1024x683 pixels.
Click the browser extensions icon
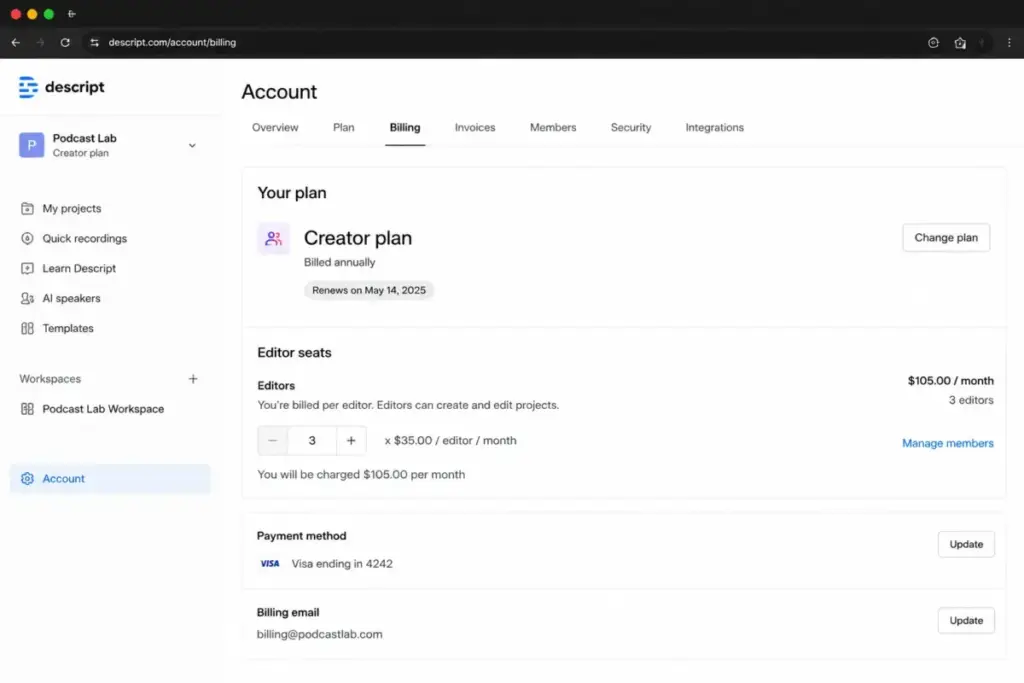960,42
